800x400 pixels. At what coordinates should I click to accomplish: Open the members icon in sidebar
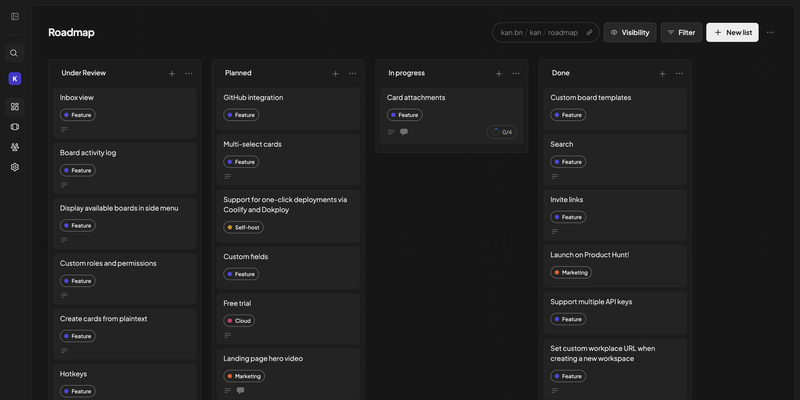pyautogui.click(x=15, y=147)
